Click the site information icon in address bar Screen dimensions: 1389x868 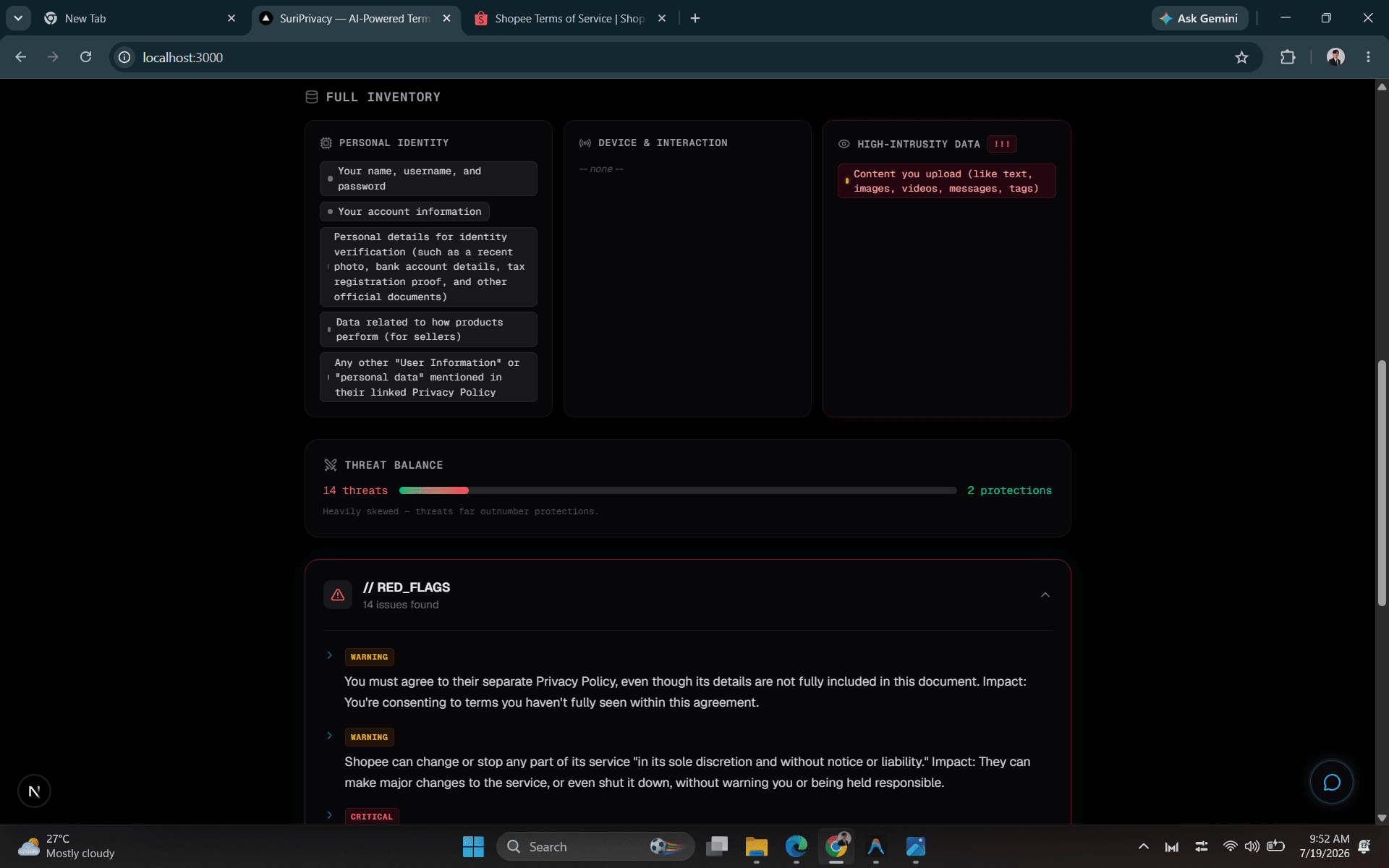tap(125, 57)
